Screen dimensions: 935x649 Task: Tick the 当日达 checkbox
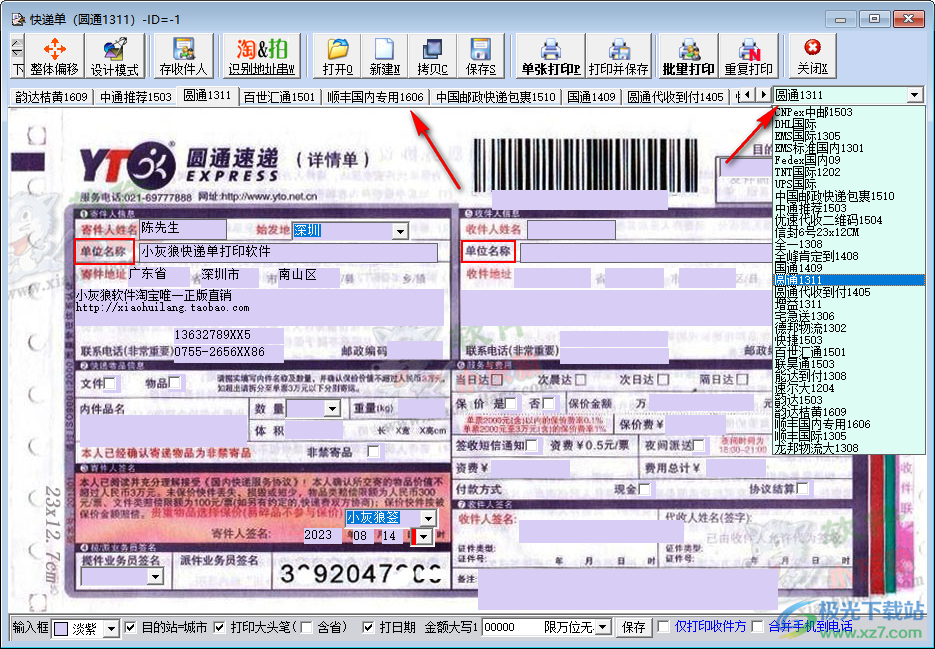click(x=497, y=379)
